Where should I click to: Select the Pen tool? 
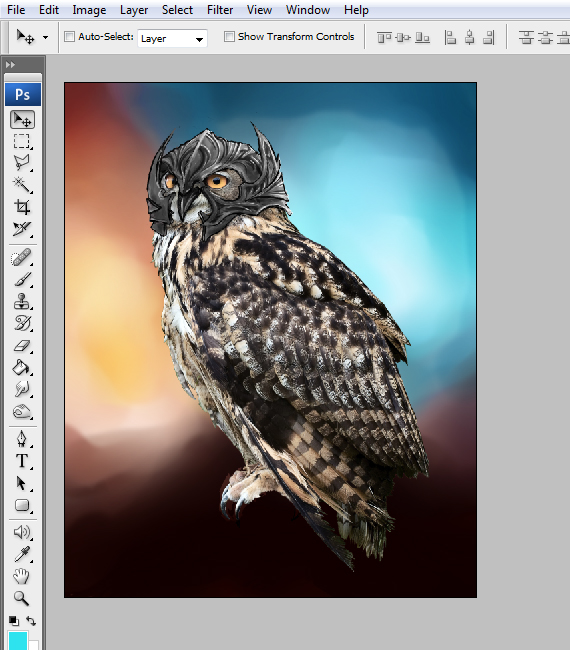(22, 439)
